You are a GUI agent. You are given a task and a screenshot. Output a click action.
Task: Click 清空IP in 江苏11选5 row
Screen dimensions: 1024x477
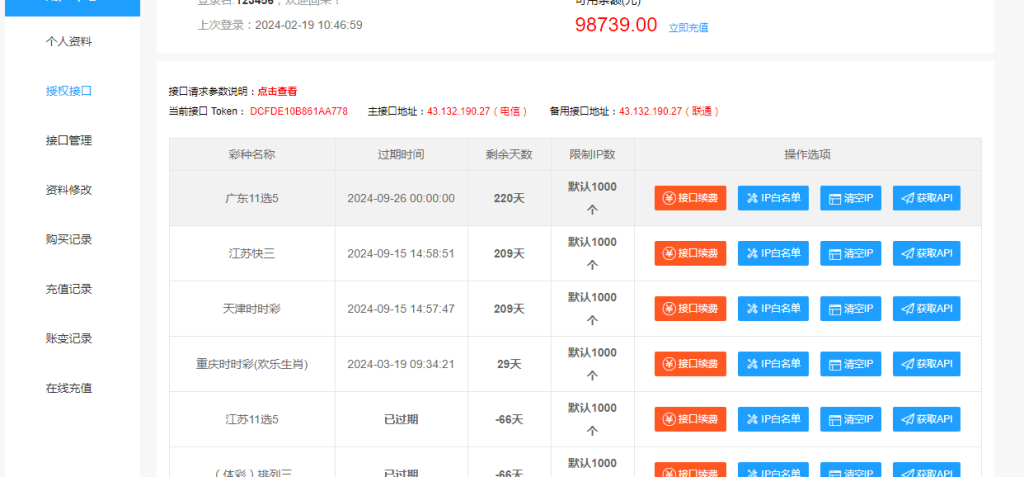tap(850, 419)
